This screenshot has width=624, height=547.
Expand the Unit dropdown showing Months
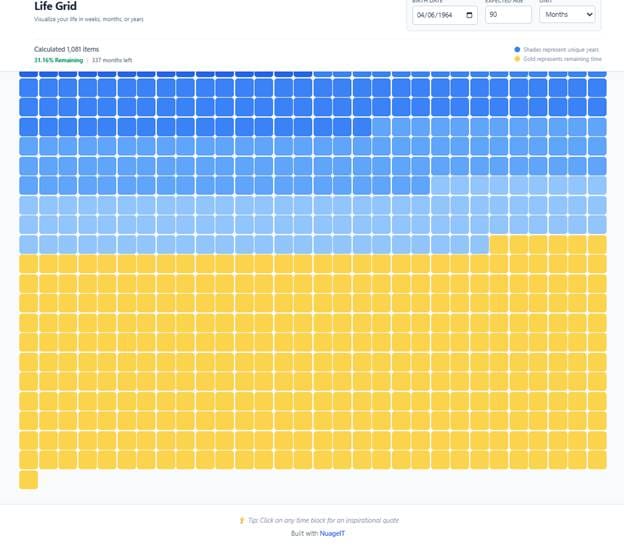[567, 15]
